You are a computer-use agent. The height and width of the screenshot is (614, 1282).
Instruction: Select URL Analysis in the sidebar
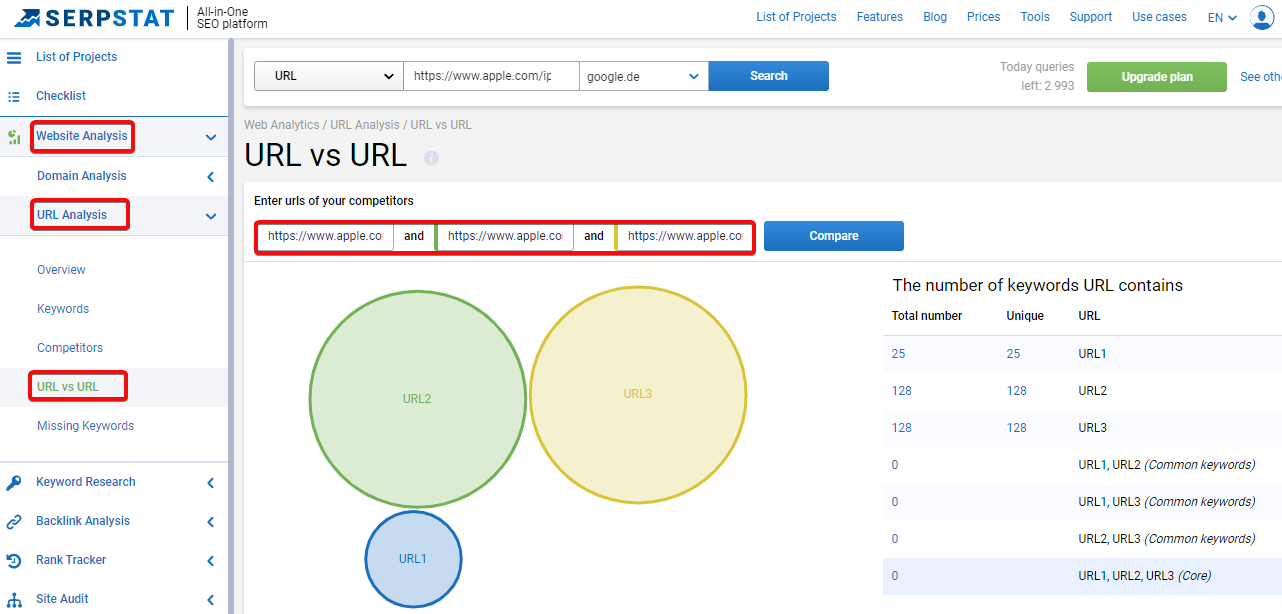[x=72, y=215]
